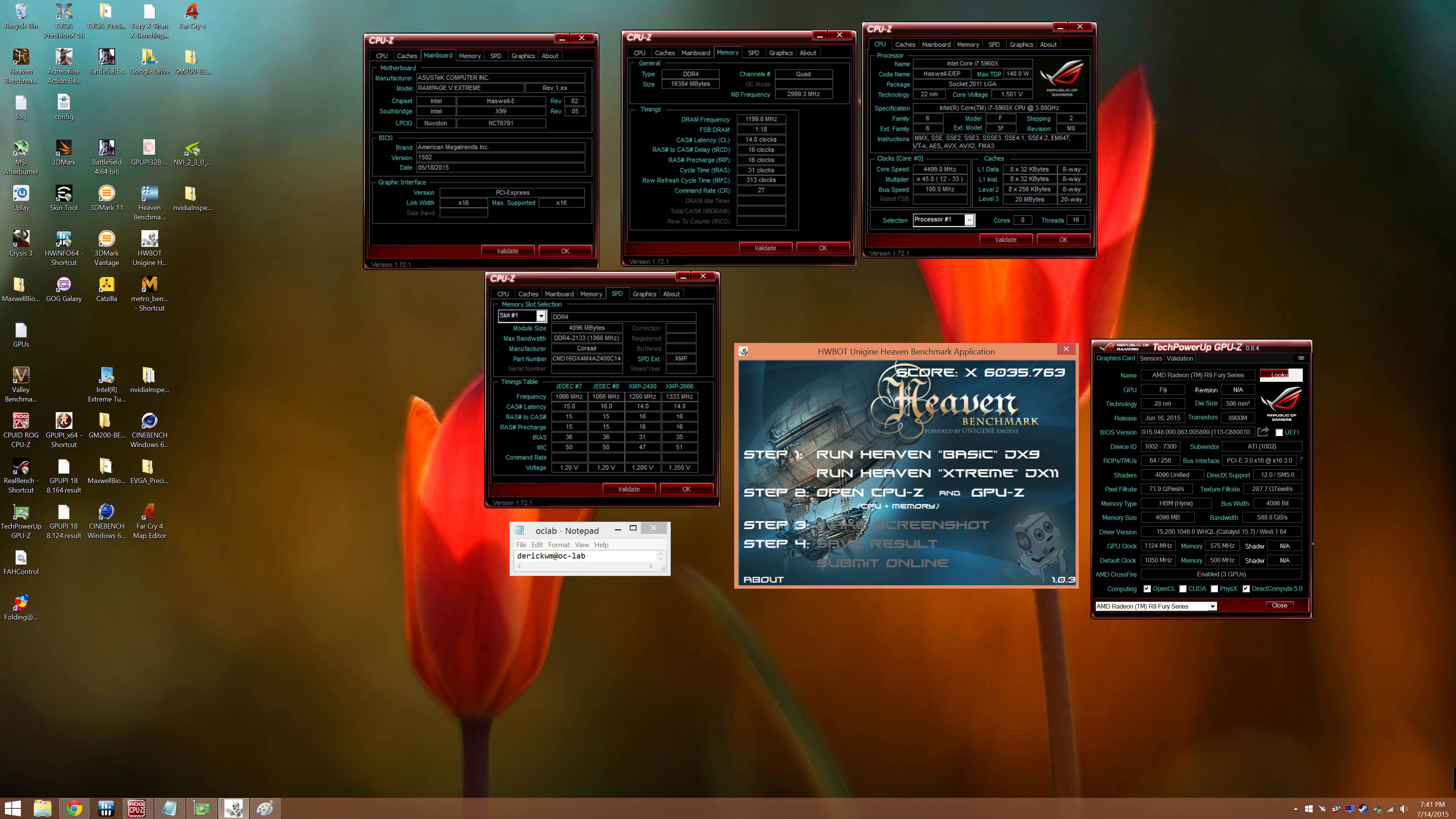This screenshot has height=819, width=1456.
Task: Click the volume speaker tray icon
Action: coord(1404,809)
